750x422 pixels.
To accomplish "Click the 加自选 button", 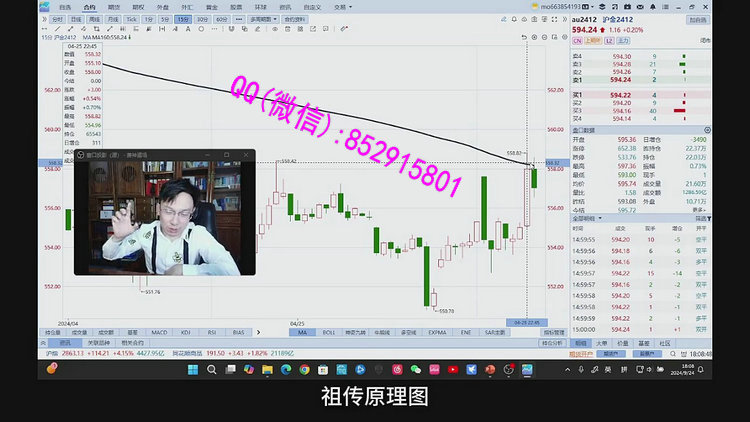I will pyautogui.click(x=697, y=19).
